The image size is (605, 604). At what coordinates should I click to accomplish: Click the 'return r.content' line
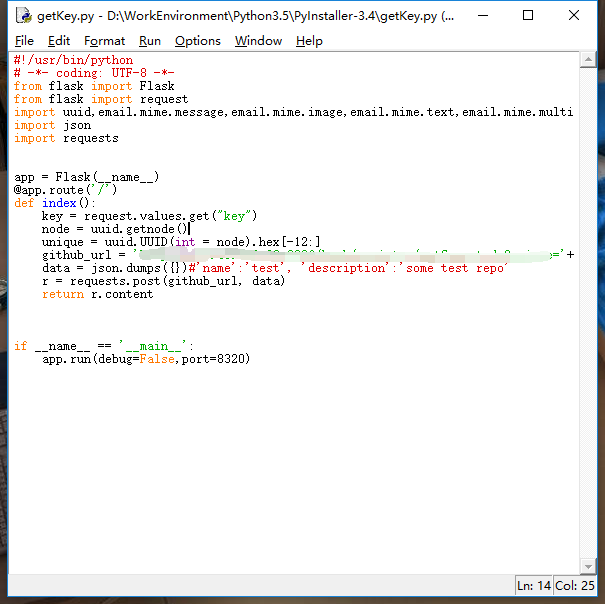98,294
